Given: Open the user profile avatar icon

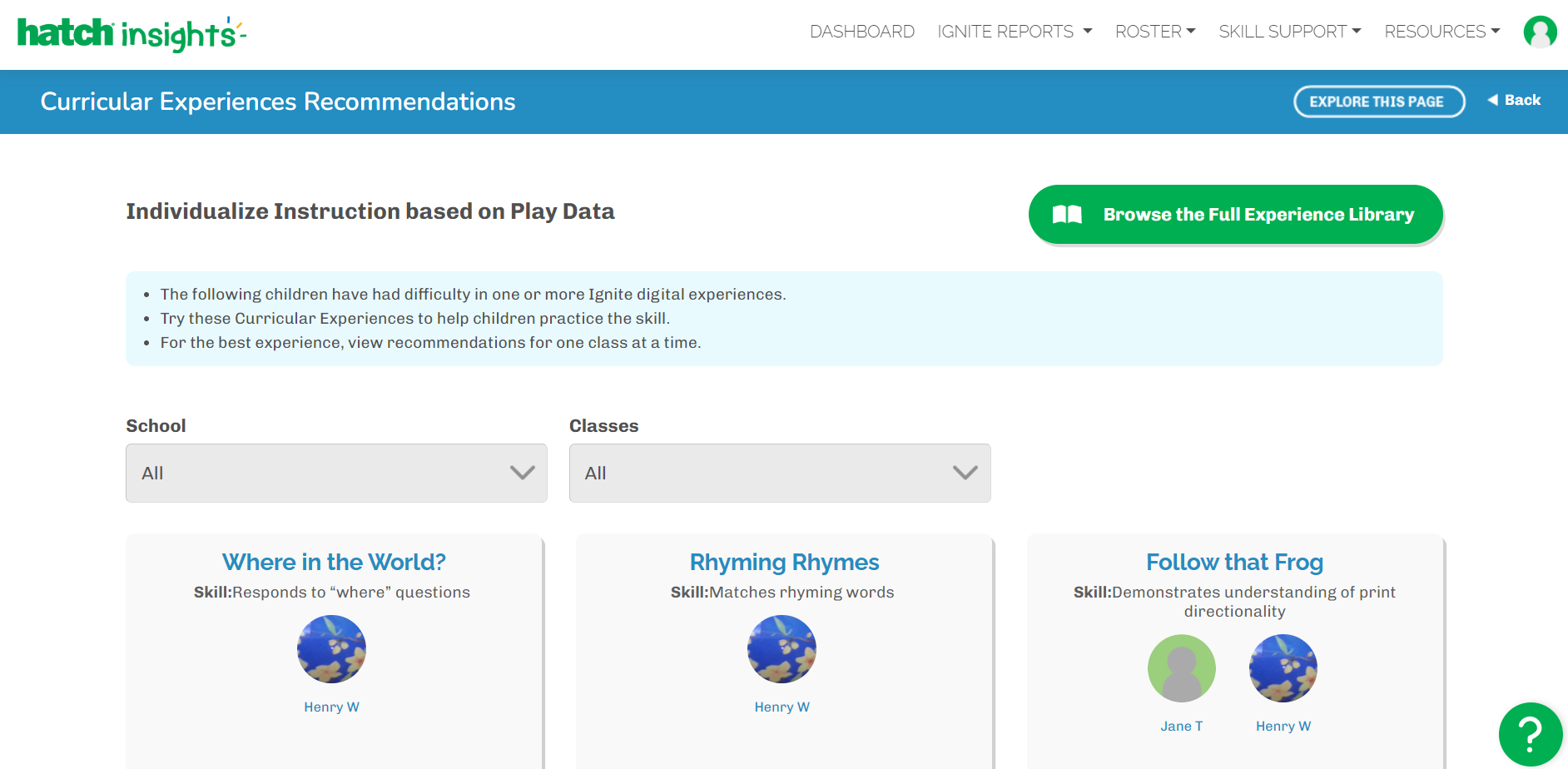Looking at the screenshot, I should [x=1540, y=32].
